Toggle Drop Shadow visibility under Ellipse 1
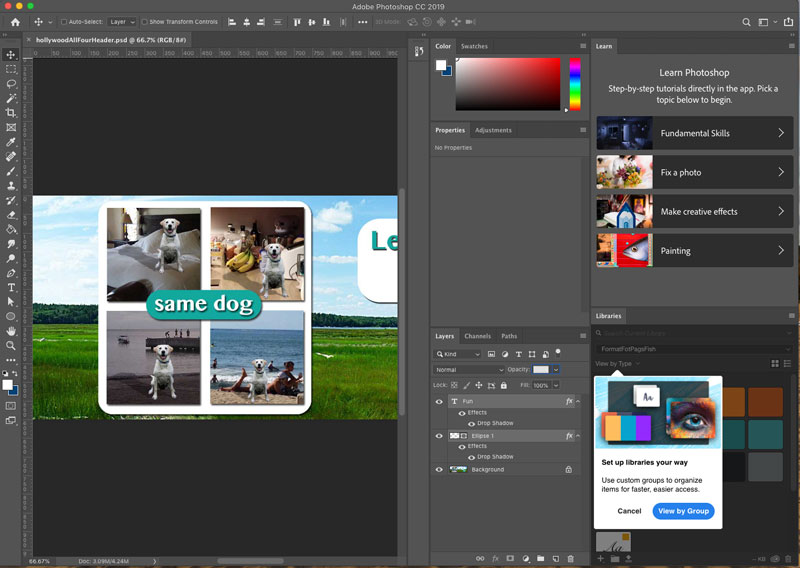Image resolution: width=800 pixels, height=568 pixels. (x=471, y=457)
